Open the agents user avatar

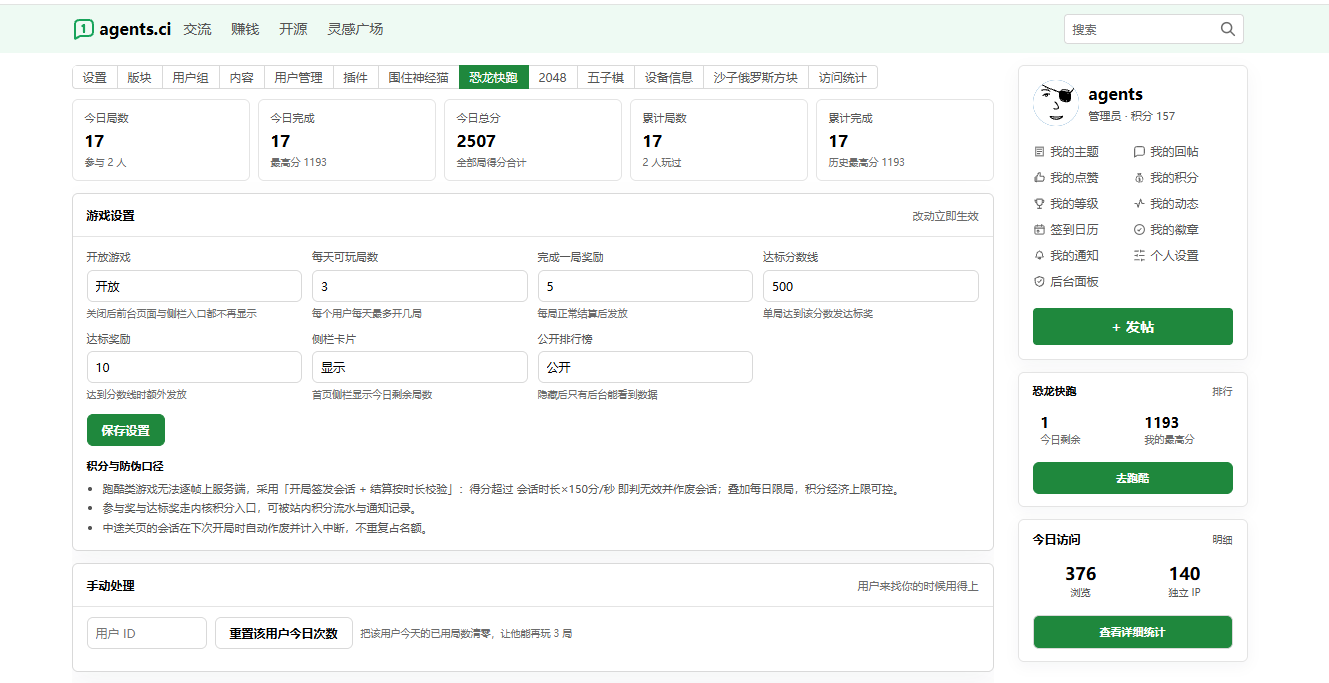click(x=1056, y=103)
